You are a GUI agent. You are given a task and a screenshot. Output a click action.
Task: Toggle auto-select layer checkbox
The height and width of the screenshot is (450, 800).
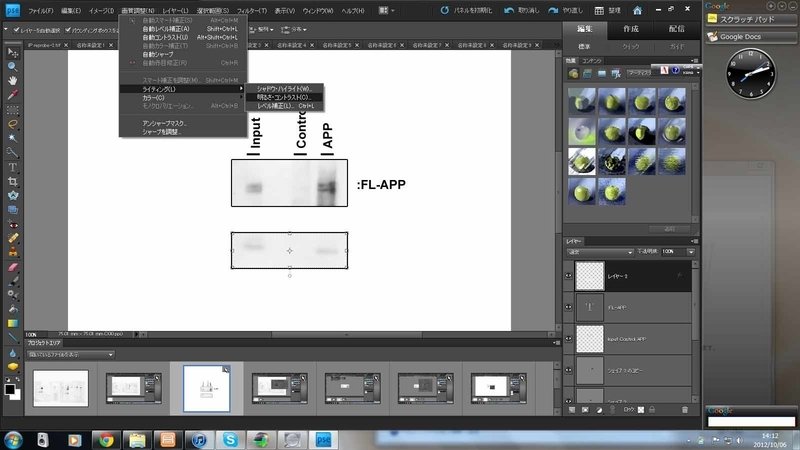pos(16,30)
